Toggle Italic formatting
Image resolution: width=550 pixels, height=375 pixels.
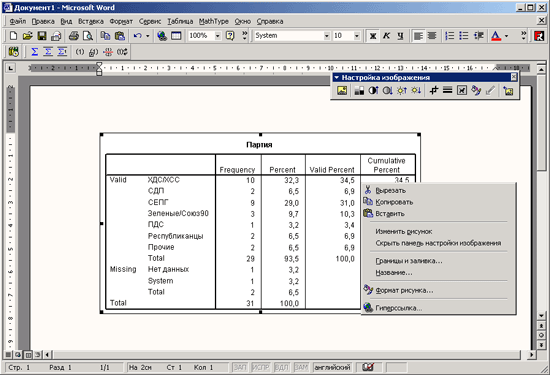pyautogui.click(x=387, y=36)
